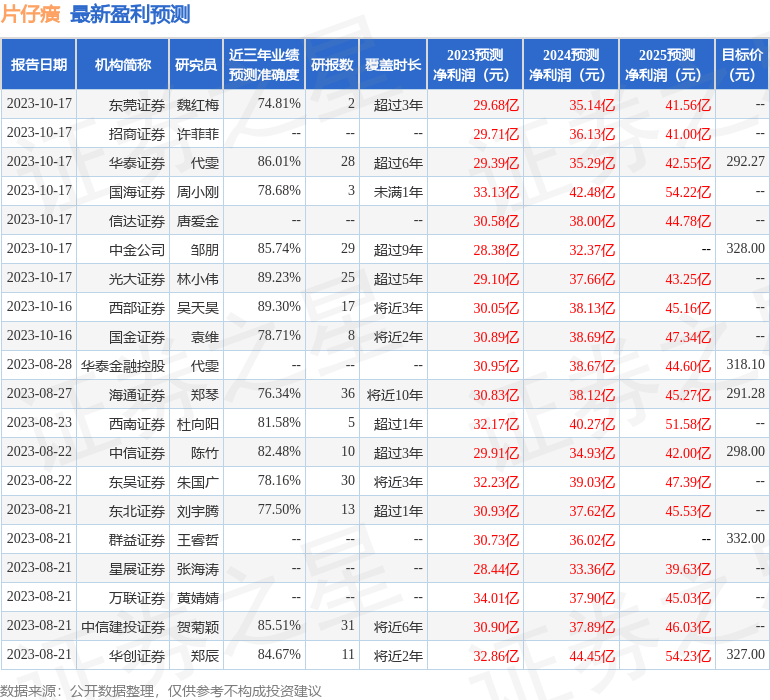This screenshot has height=700, width=770.
Task: Click researcher 许菲菲
Action: coord(197,134)
